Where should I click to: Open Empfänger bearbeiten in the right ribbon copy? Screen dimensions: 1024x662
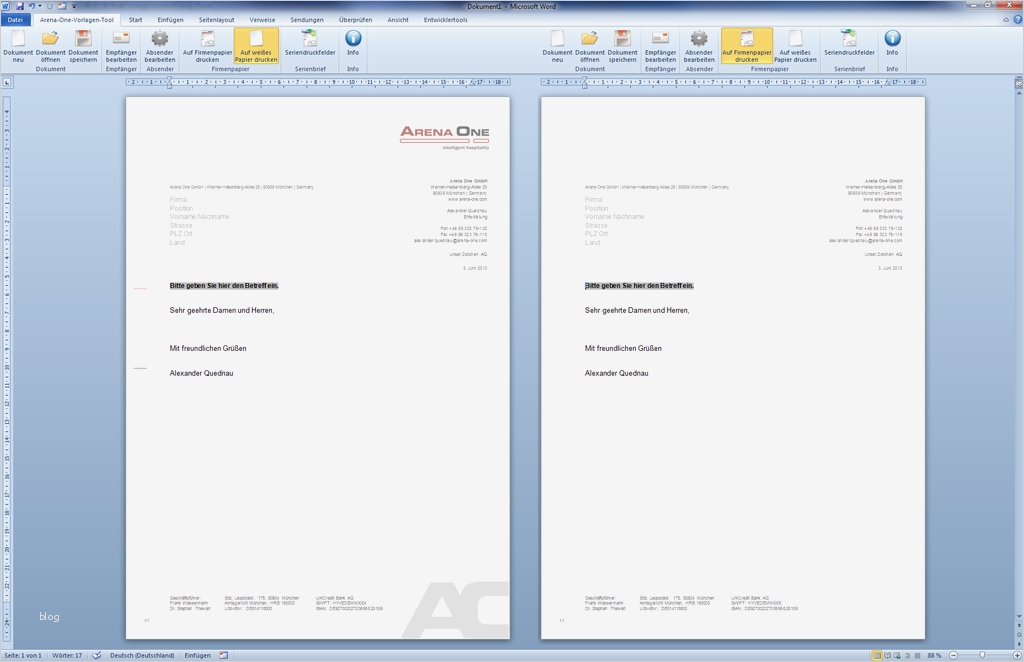click(660, 46)
